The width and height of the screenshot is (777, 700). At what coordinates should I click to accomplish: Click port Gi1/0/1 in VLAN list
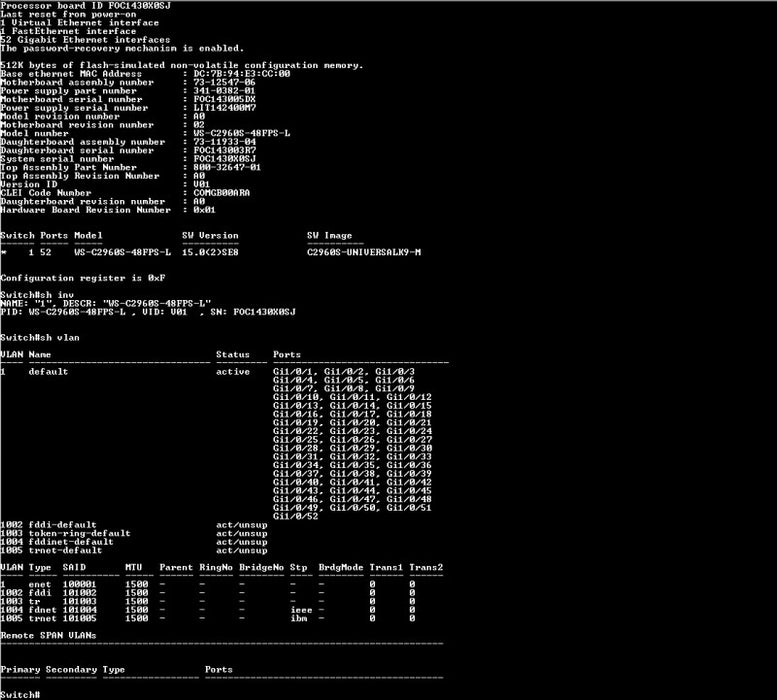pos(295,372)
